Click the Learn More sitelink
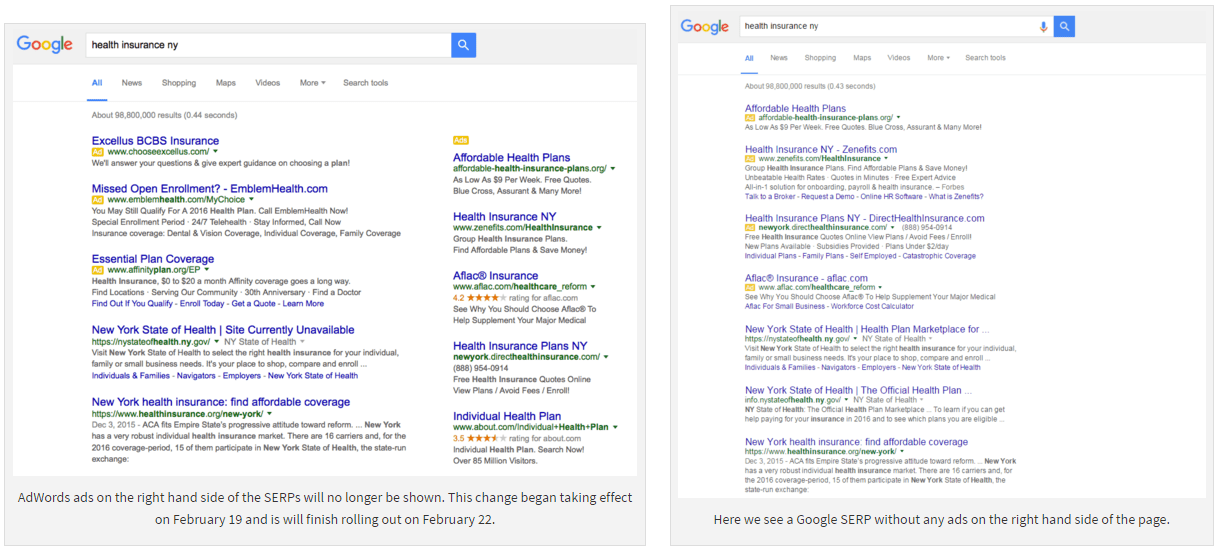This screenshot has height=550, width=1218. click(x=303, y=303)
